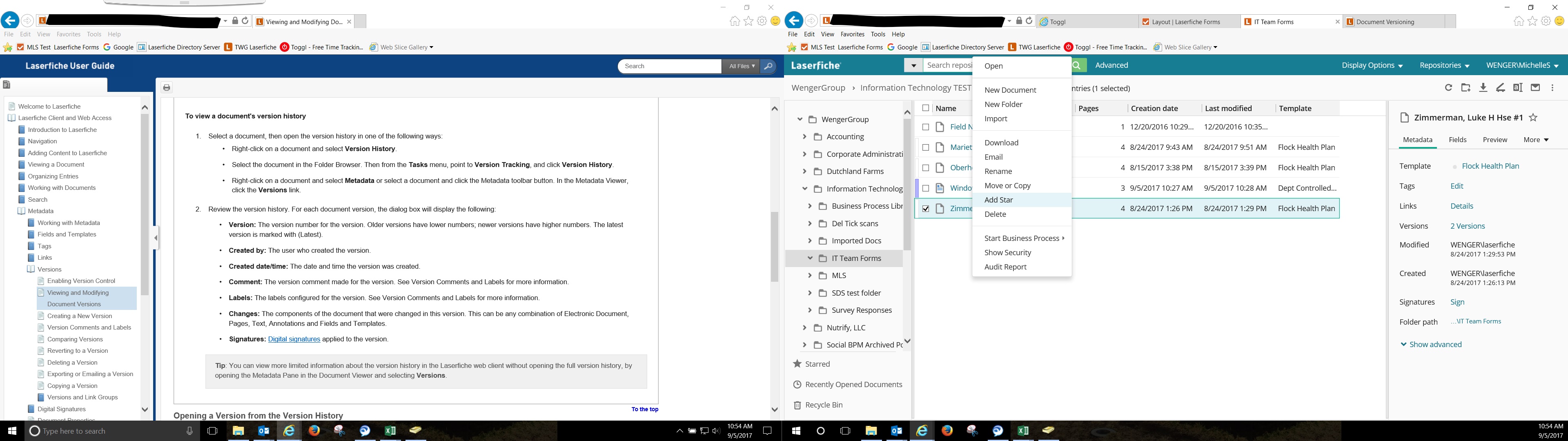Uncheck the selected Zimmerman row checkbox

click(925, 208)
